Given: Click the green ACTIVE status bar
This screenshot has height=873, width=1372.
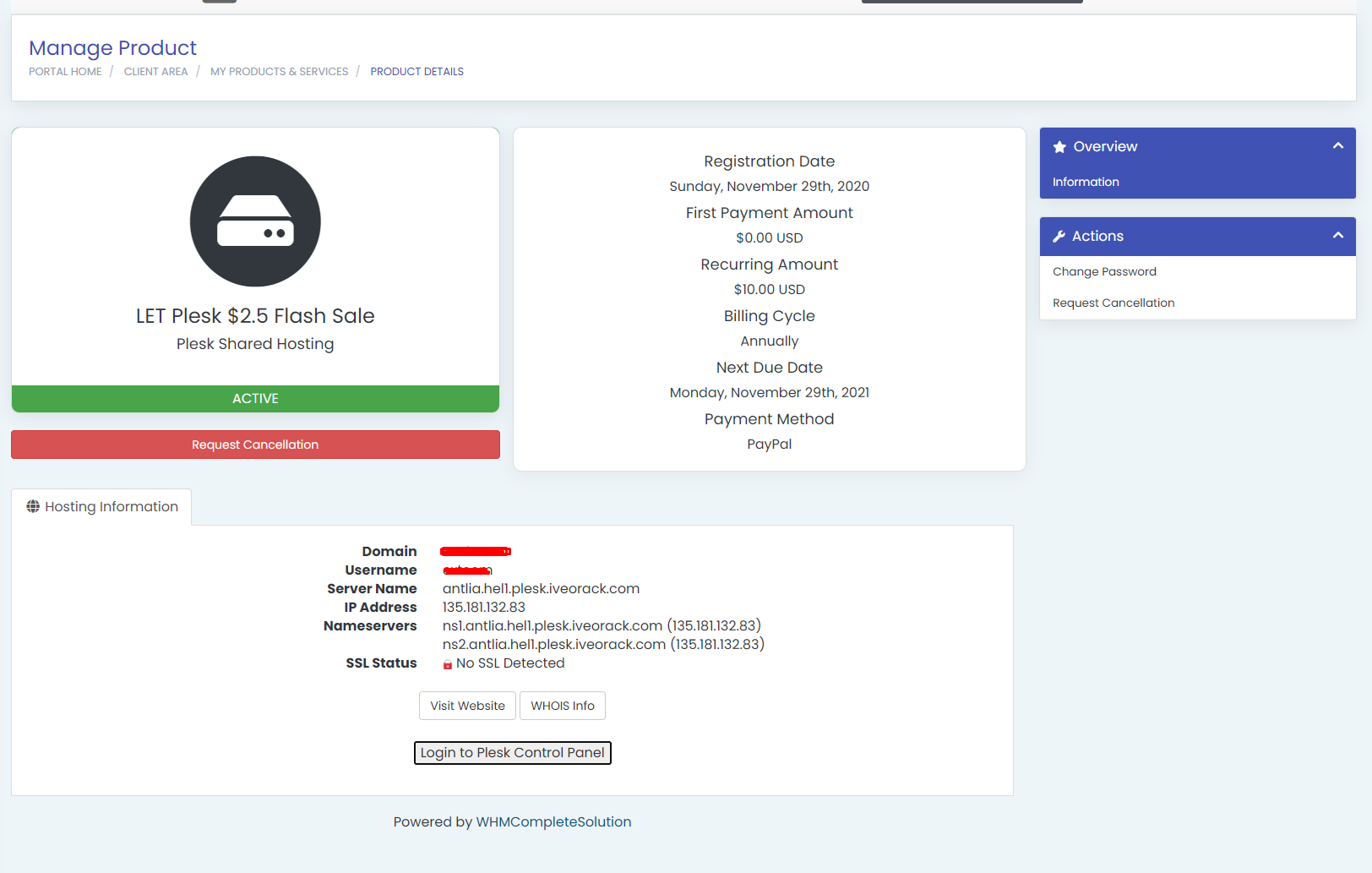Looking at the screenshot, I should click(x=255, y=399).
